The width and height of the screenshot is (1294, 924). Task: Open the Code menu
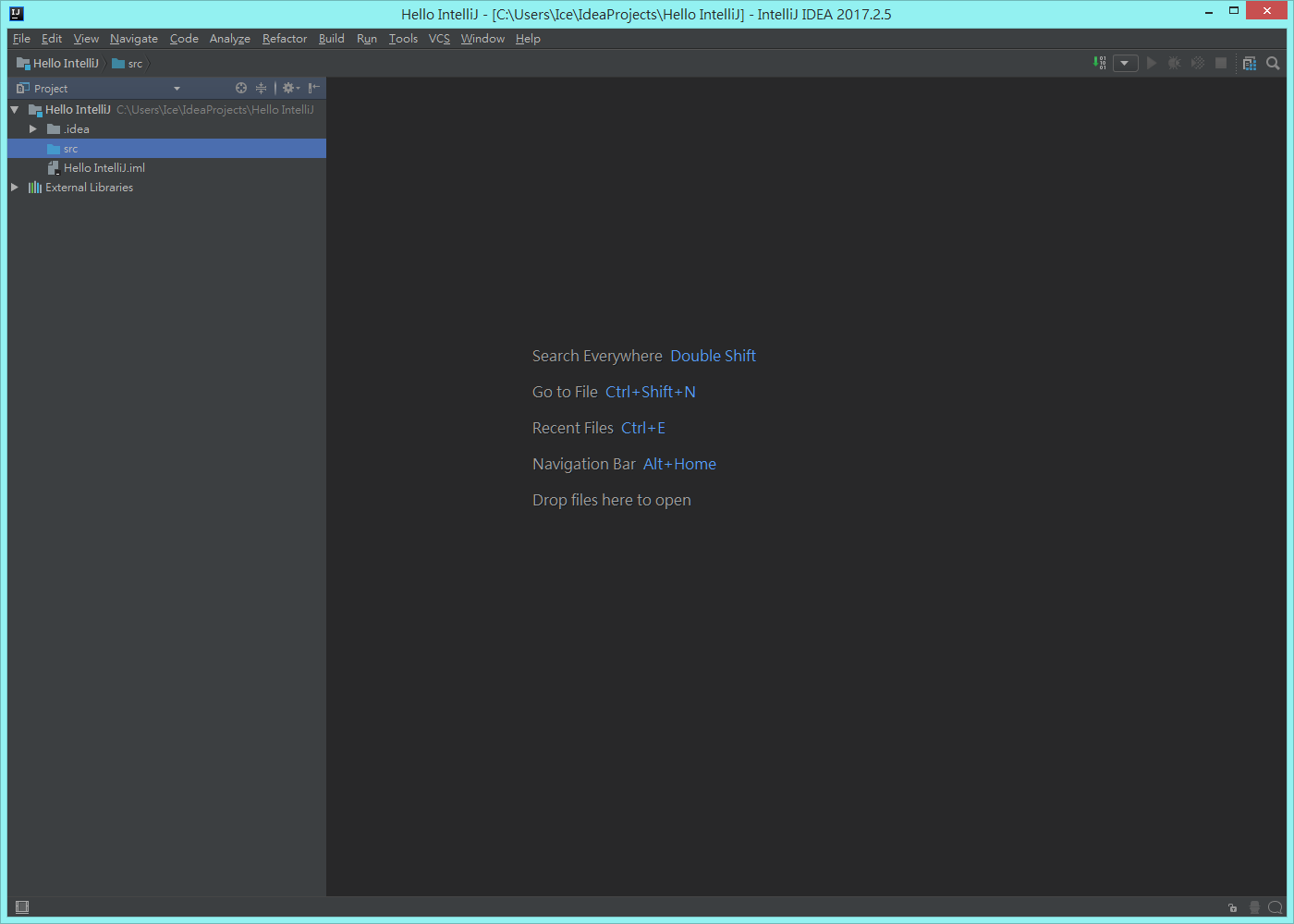click(x=184, y=39)
